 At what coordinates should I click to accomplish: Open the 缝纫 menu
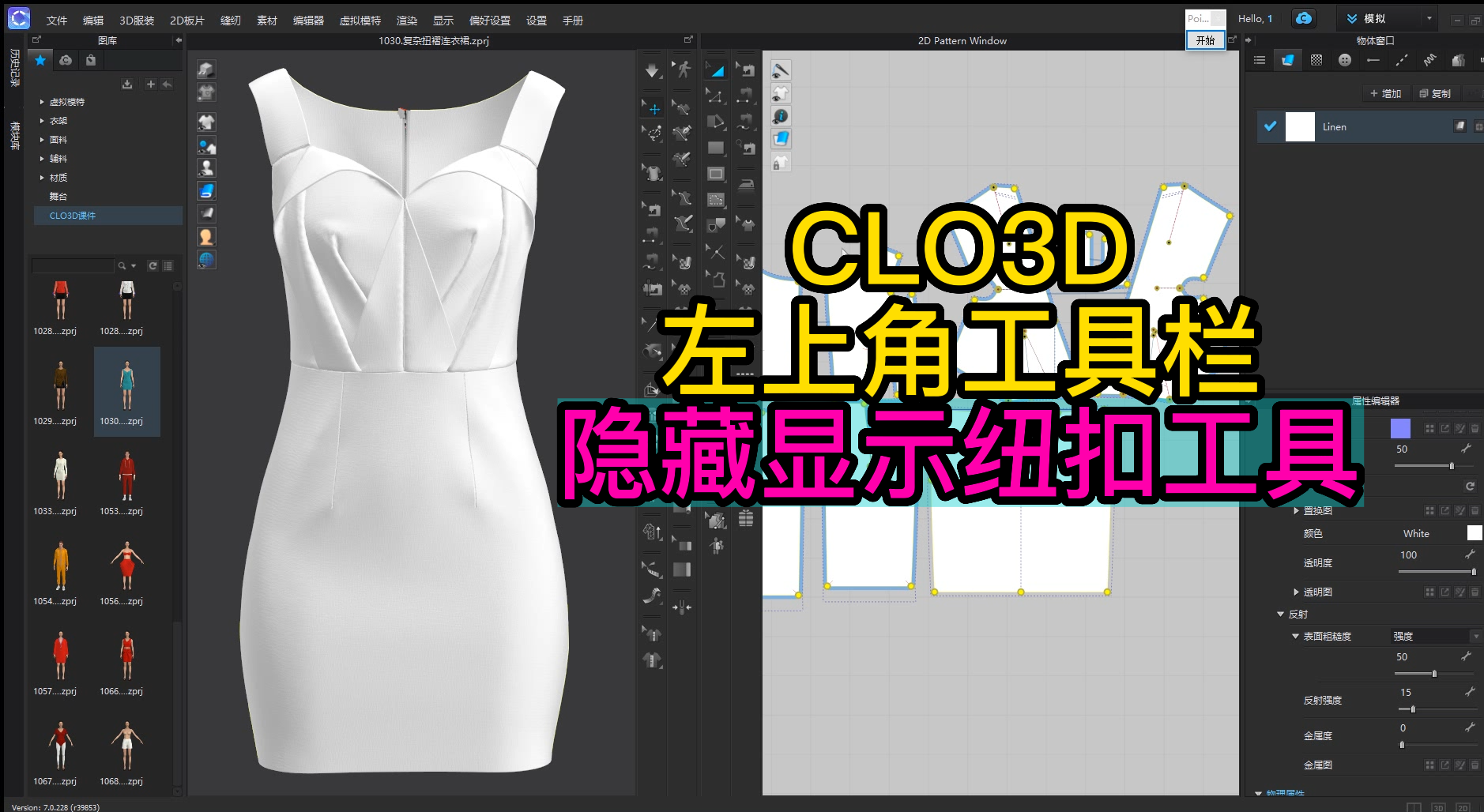[x=230, y=21]
